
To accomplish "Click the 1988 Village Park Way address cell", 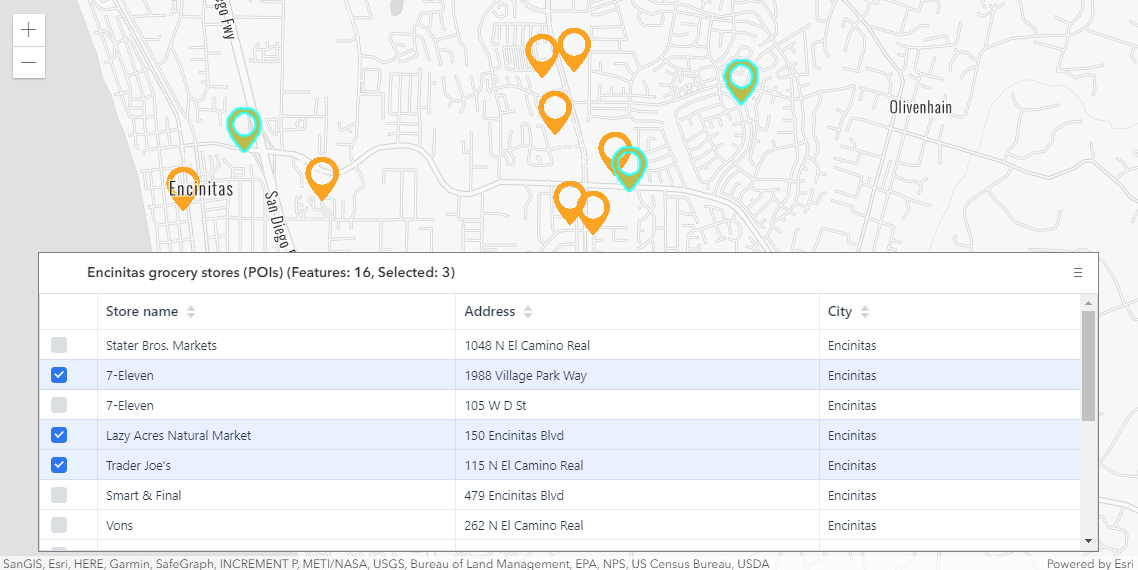I will [x=526, y=375].
